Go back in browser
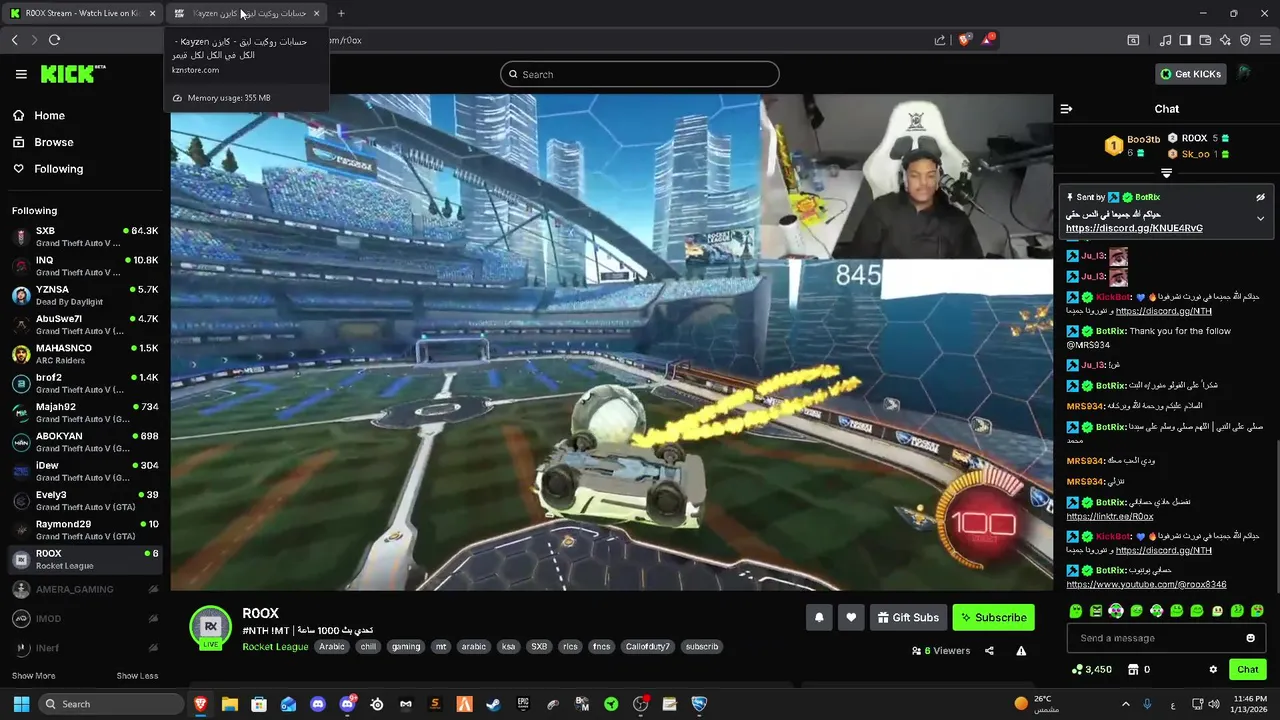The image size is (1280, 720). pyautogui.click(x=14, y=40)
